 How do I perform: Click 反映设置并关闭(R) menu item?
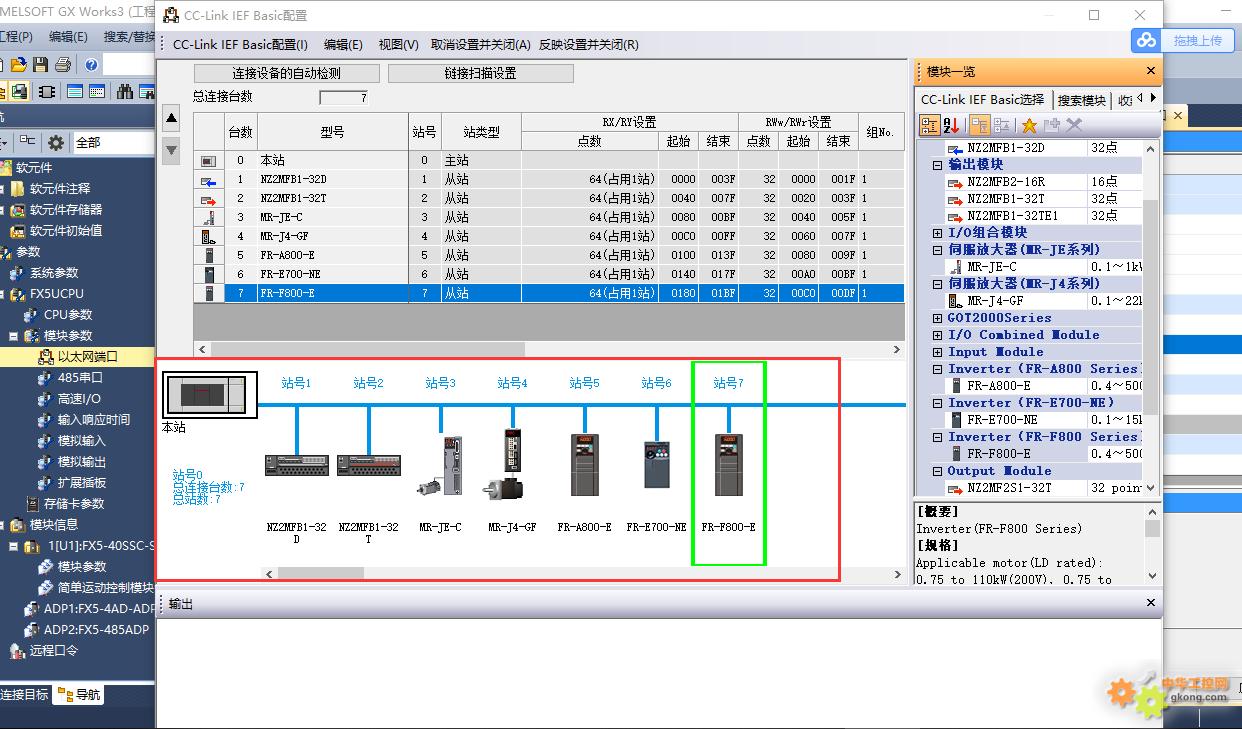tap(588, 45)
